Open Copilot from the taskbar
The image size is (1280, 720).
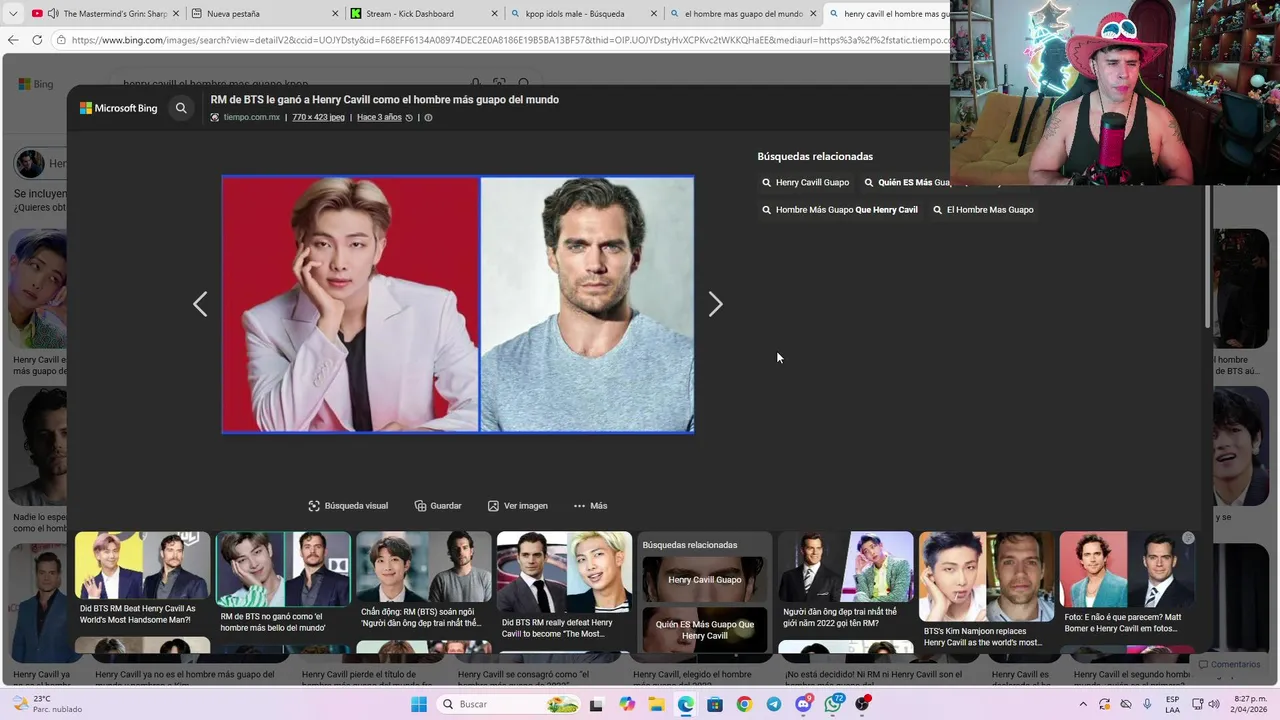pos(627,704)
